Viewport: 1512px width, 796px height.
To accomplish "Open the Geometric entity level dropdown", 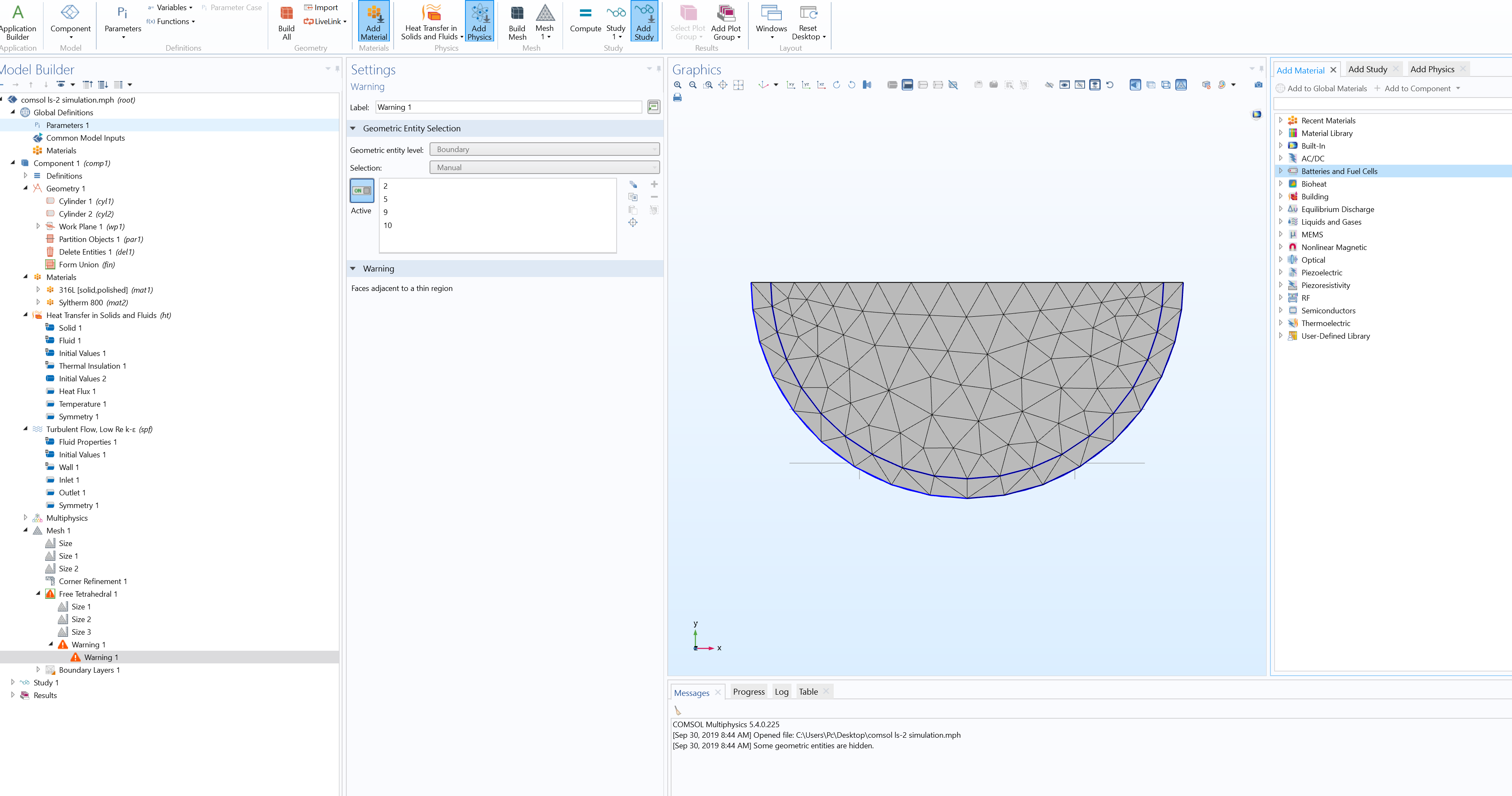I will click(x=544, y=149).
